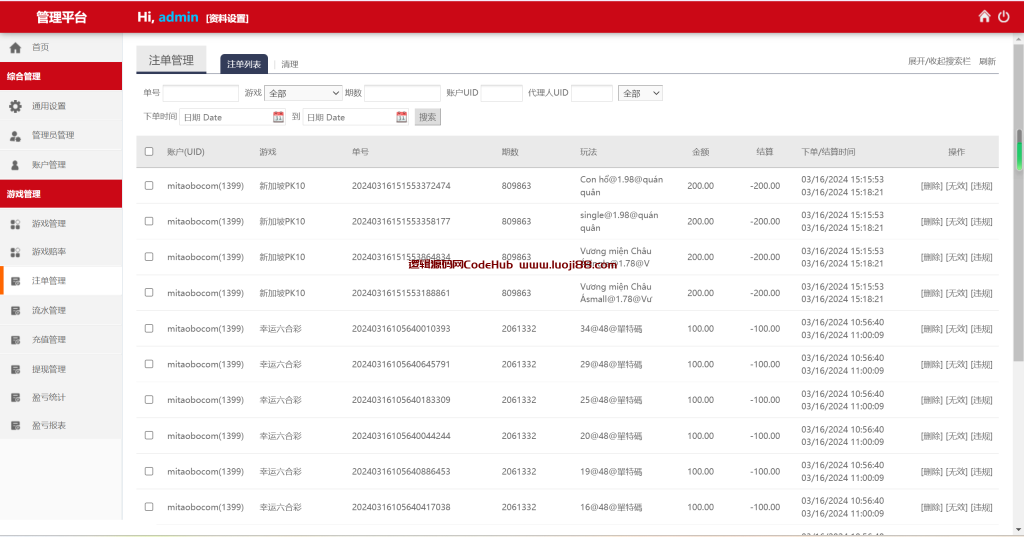Open the 游戏 dropdown set to 全部

[303, 93]
